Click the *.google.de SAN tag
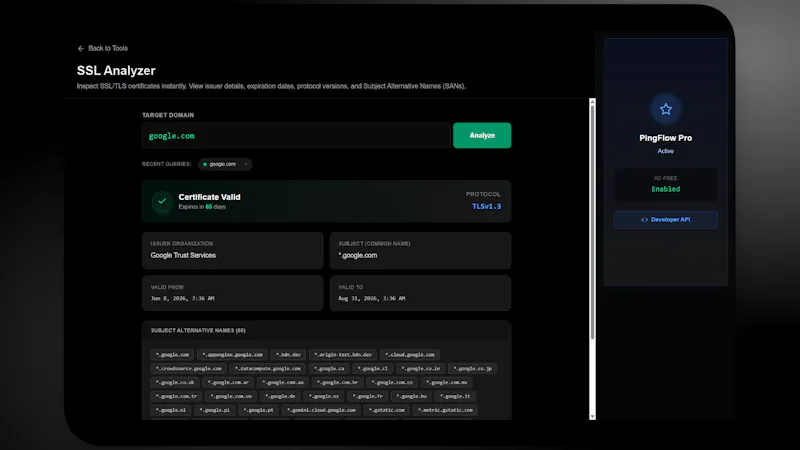Image resolution: width=800 pixels, height=450 pixels. (280, 396)
